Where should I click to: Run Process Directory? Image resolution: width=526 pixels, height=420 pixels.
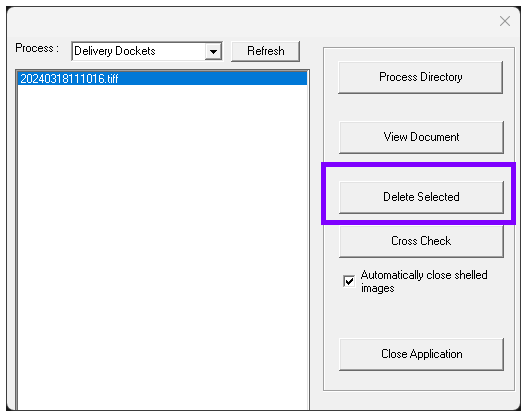421,77
